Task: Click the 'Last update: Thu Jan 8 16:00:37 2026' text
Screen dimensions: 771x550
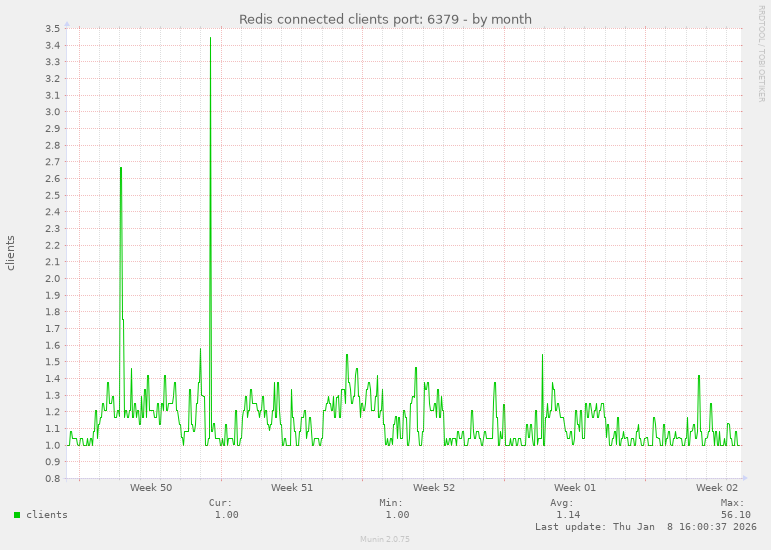Action: coord(646,526)
